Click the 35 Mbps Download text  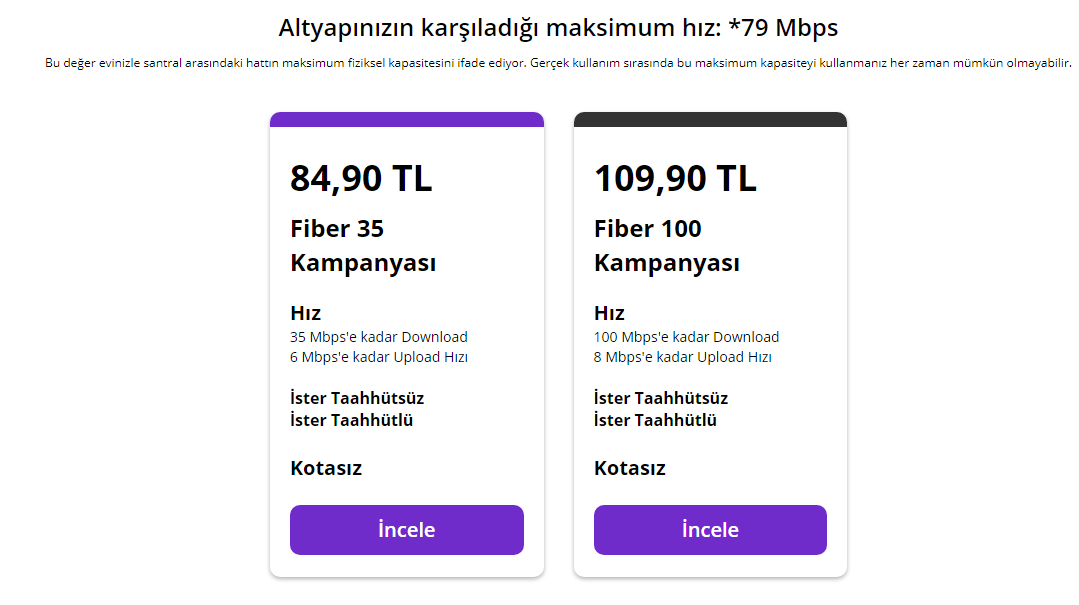(378, 337)
